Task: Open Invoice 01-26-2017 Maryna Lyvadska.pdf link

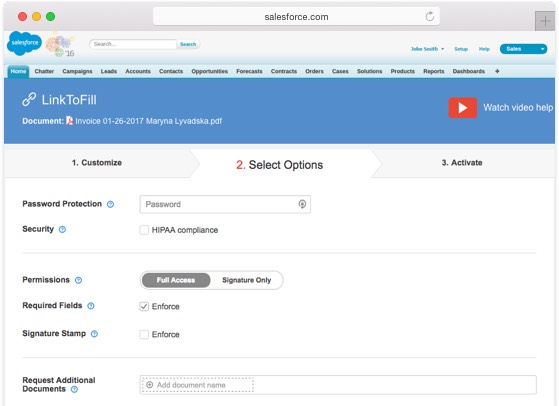Action: click(149, 121)
